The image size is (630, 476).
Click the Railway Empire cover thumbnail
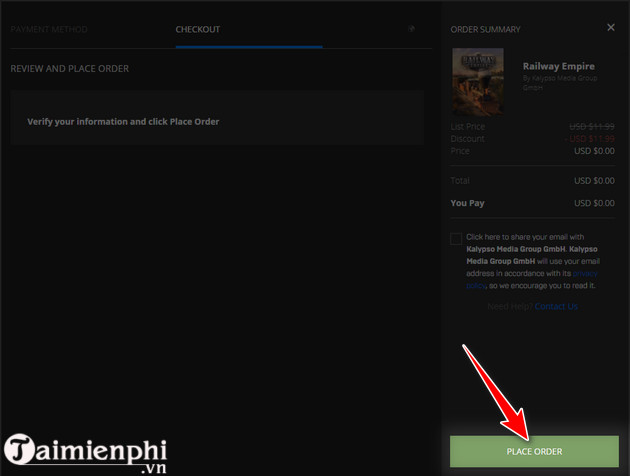point(477,82)
